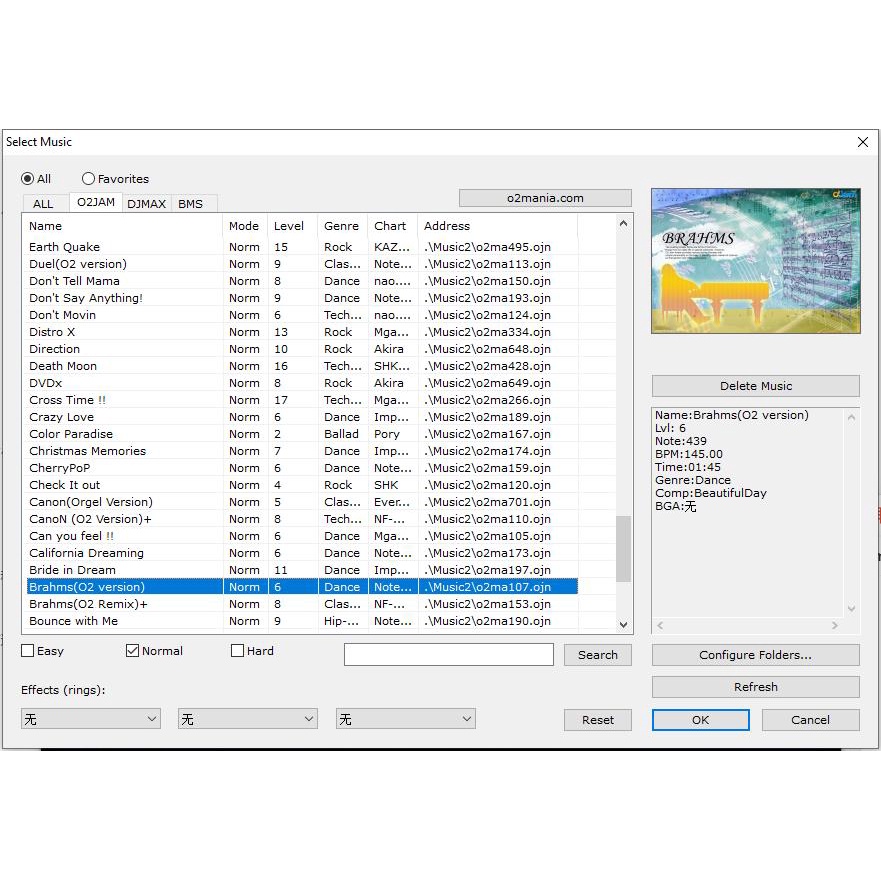This screenshot has height=881, width=881.
Task: Click the Configure Folders button
Action: click(755, 656)
